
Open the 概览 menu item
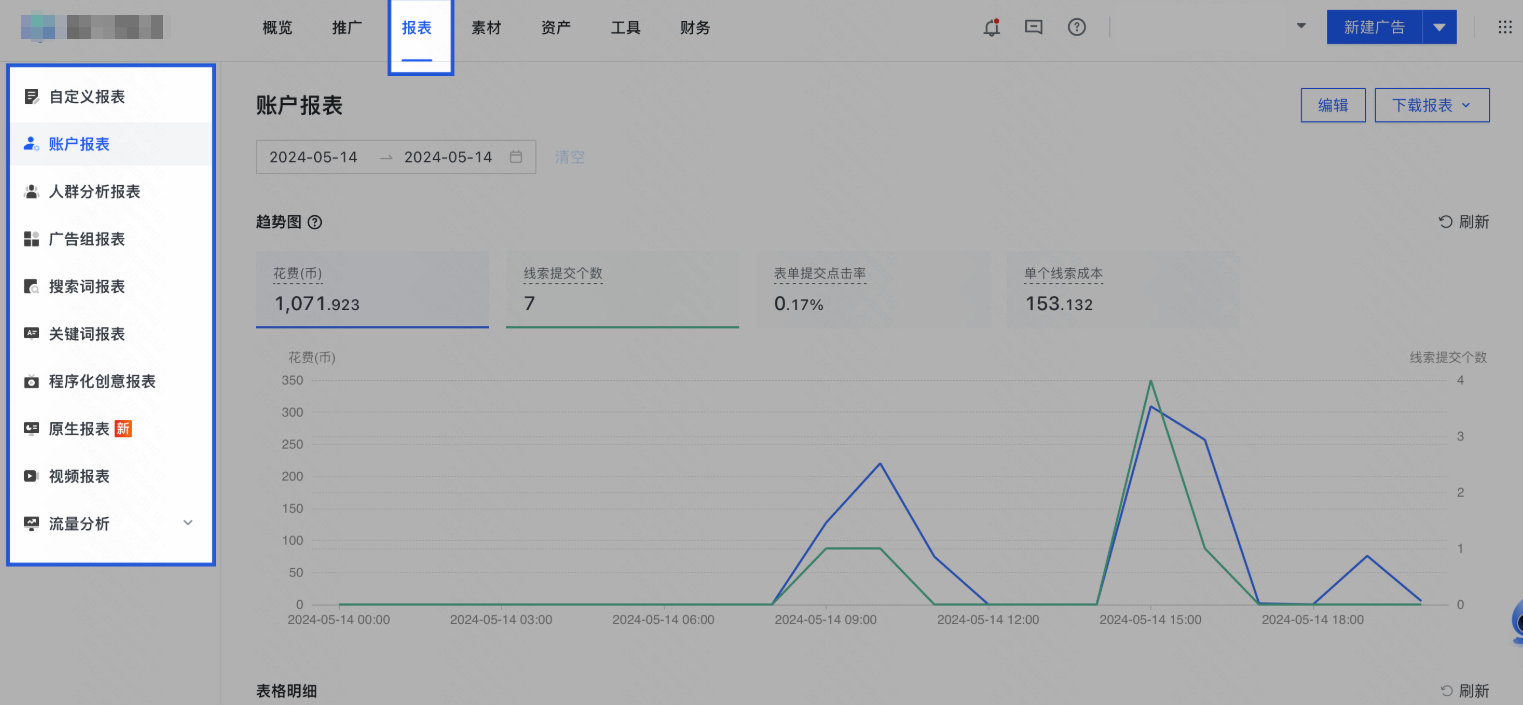click(276, 27)
